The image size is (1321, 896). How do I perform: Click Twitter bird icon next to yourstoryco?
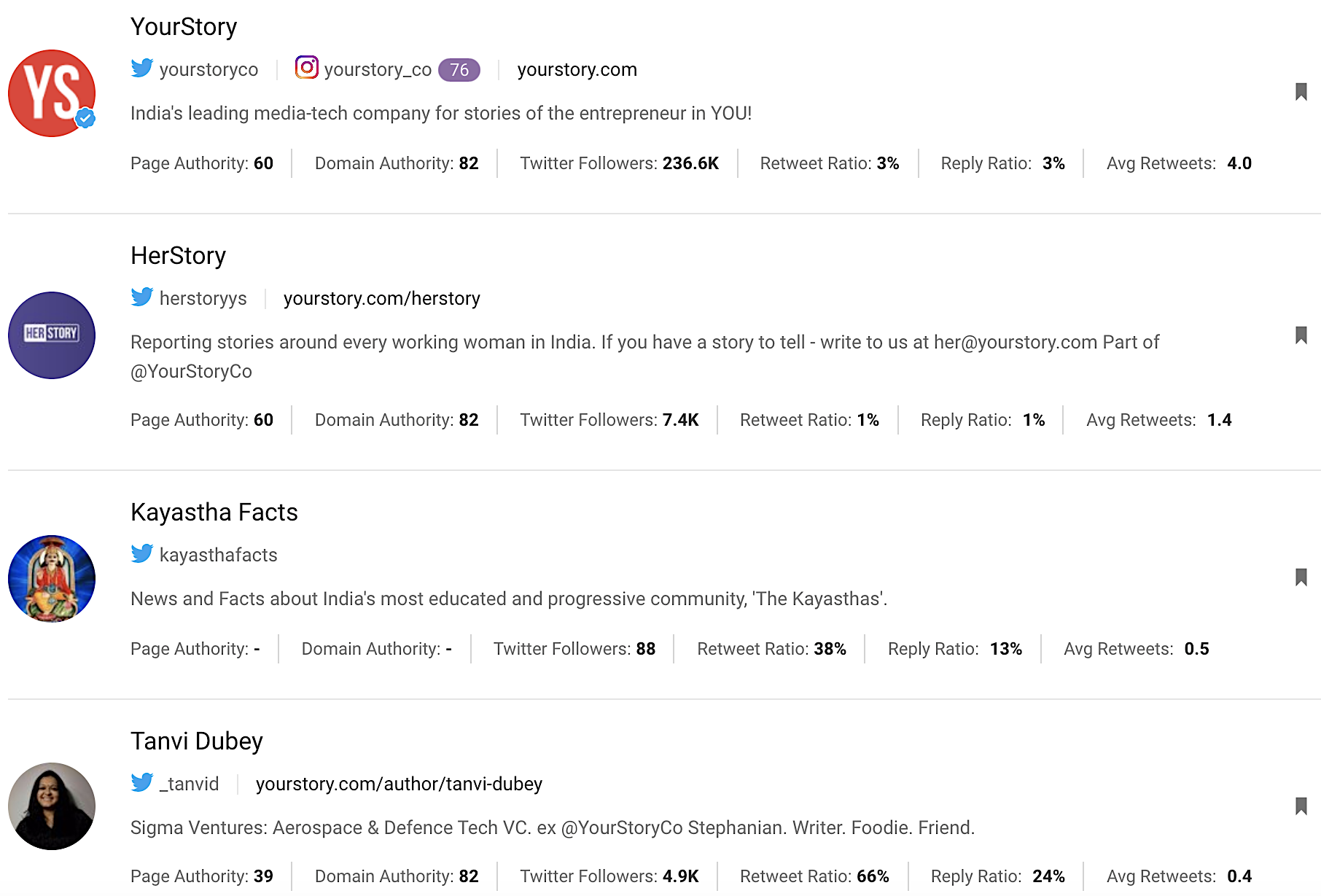[x=142, y=68]
